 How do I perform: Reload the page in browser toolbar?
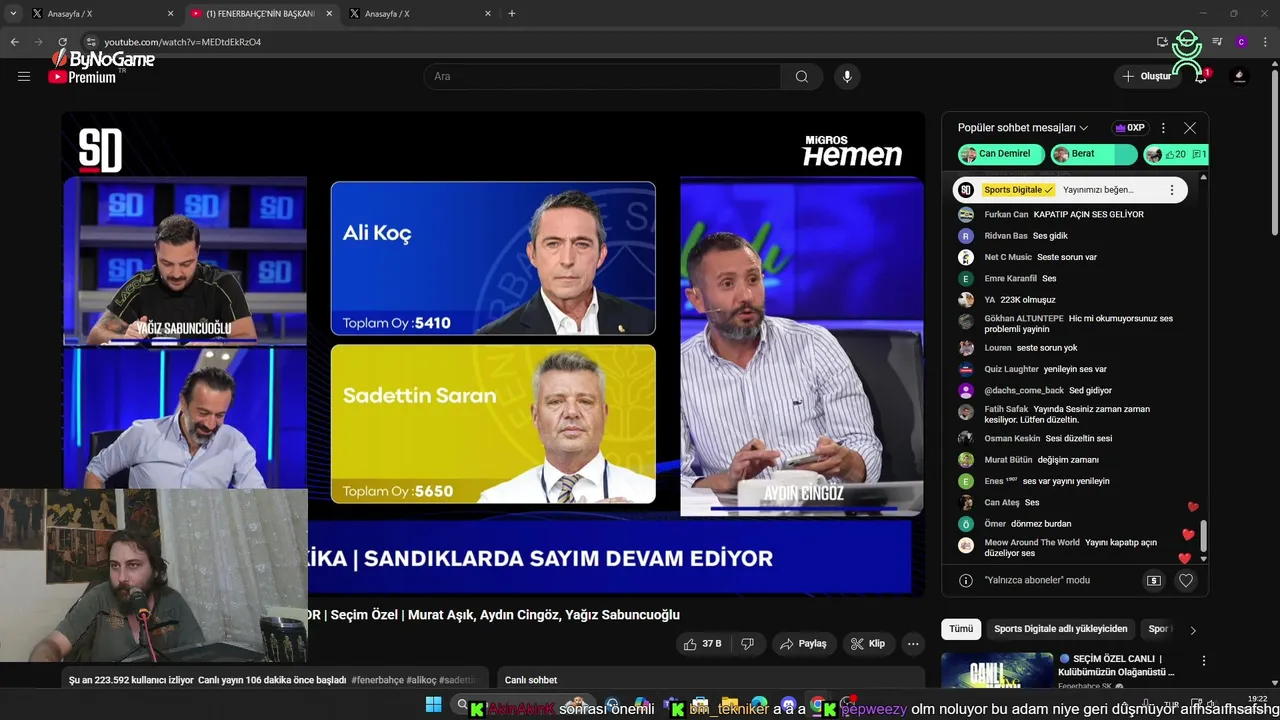click(x=62, y=42)
